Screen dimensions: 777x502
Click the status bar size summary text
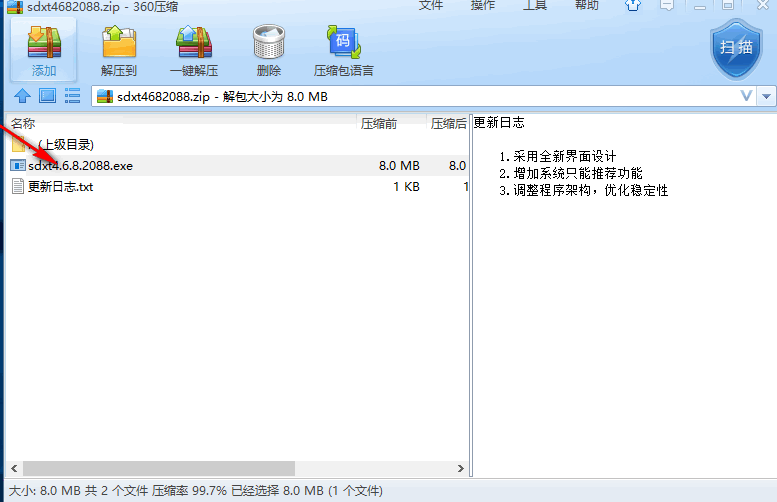tap(196, 491)
